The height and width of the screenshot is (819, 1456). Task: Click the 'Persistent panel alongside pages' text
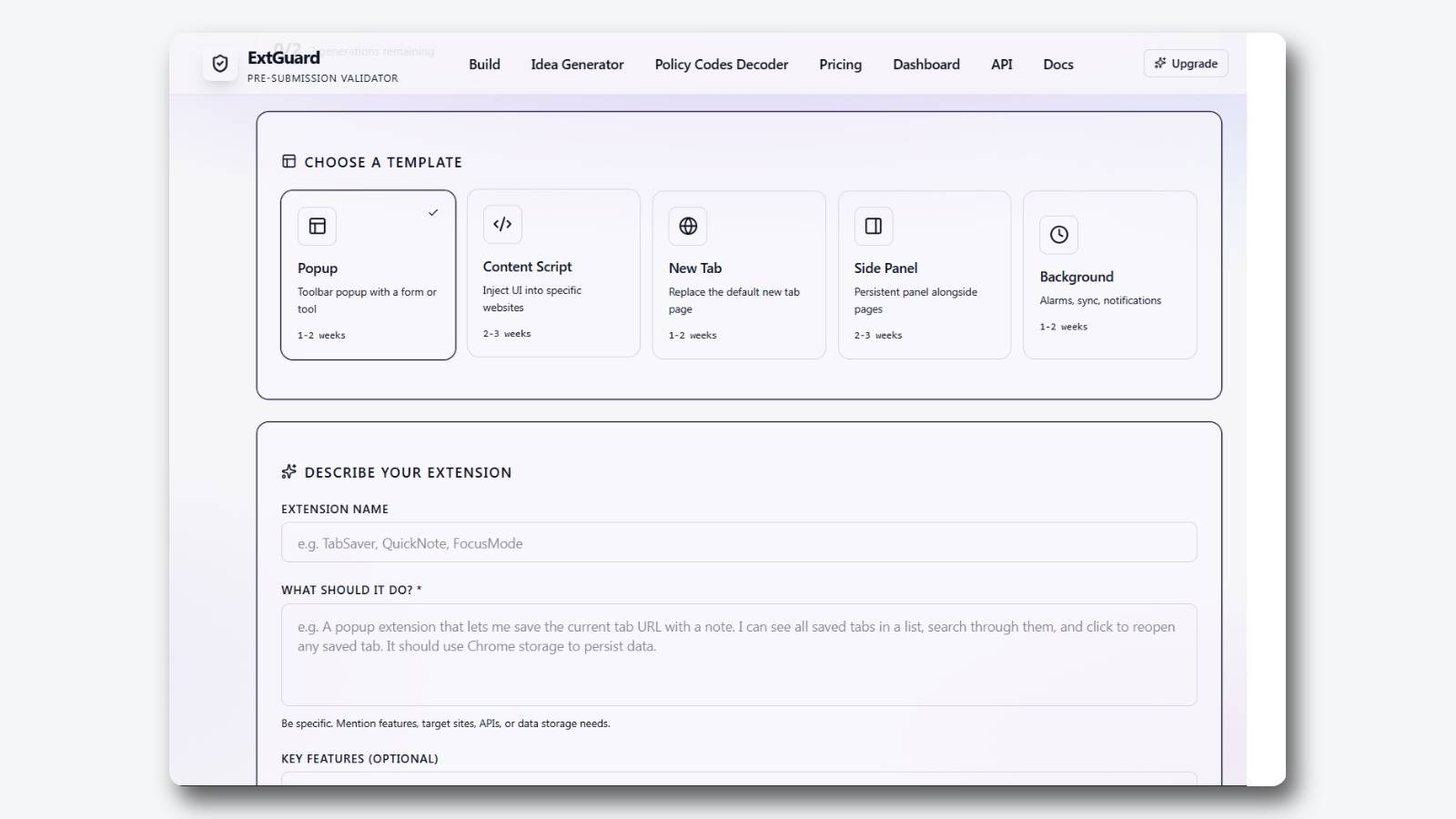tap(915, 300)
